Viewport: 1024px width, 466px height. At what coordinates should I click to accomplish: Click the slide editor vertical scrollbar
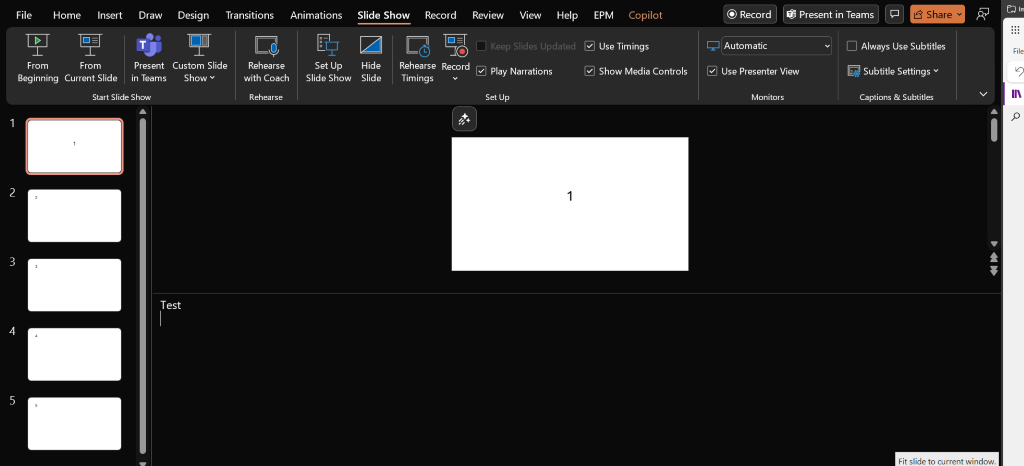coord(994,129)
